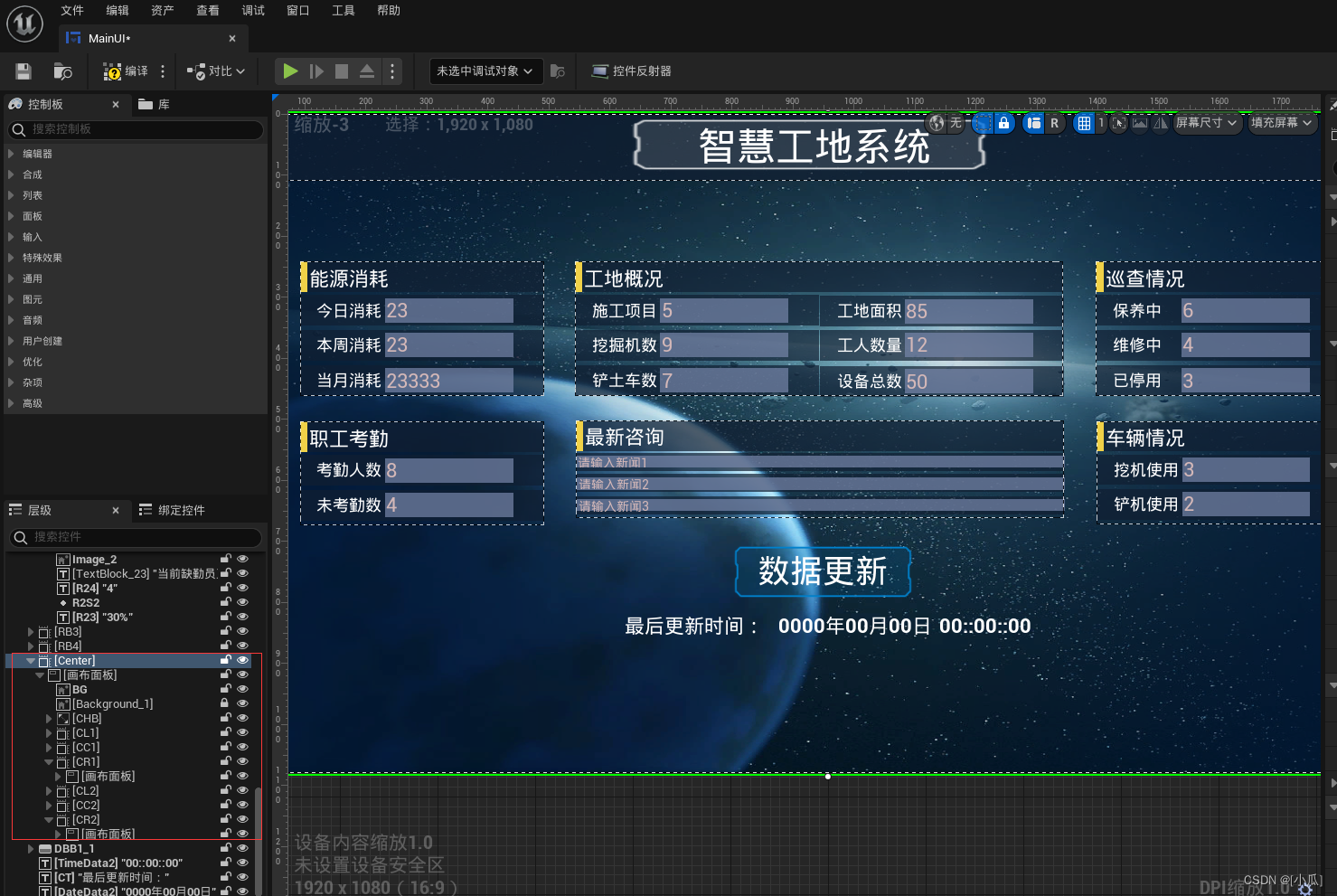Click the eject button in play controls
Viewport: 1337px width, 896px height.
click(367, 71)
